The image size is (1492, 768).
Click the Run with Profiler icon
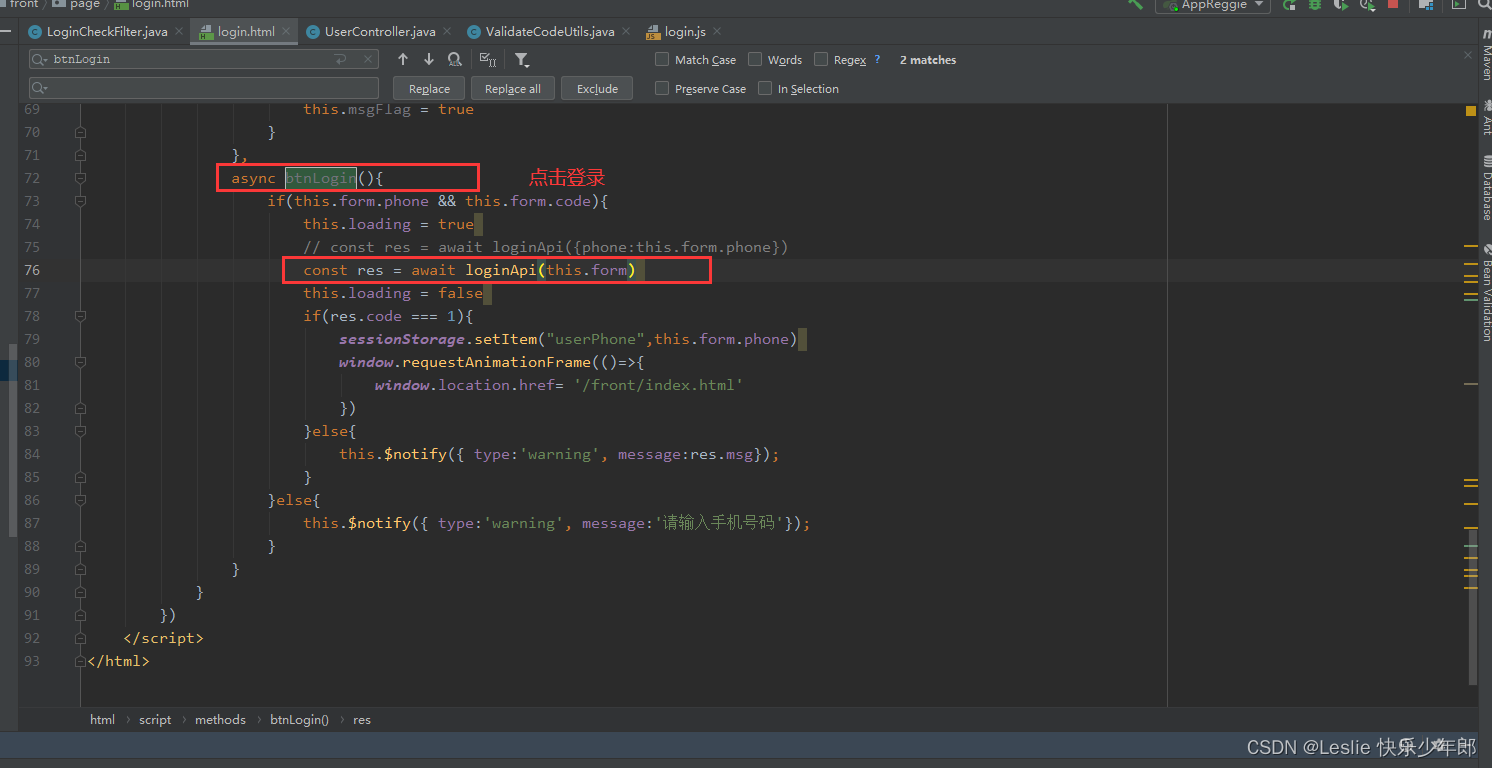[1367, 5]
